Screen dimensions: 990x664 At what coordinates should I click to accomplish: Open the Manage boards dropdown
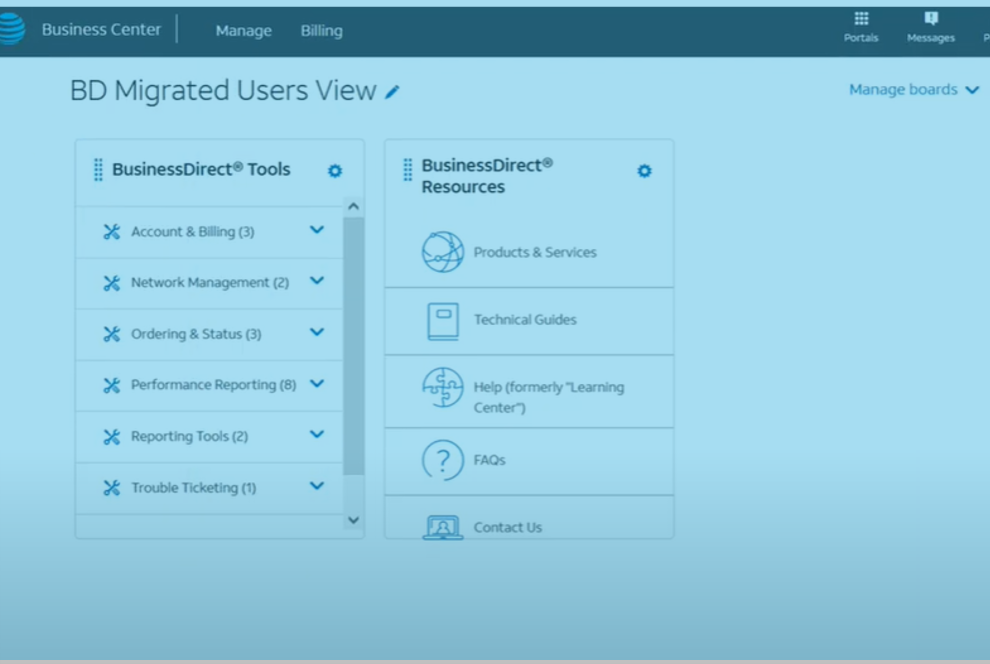(x=914, y=90)
